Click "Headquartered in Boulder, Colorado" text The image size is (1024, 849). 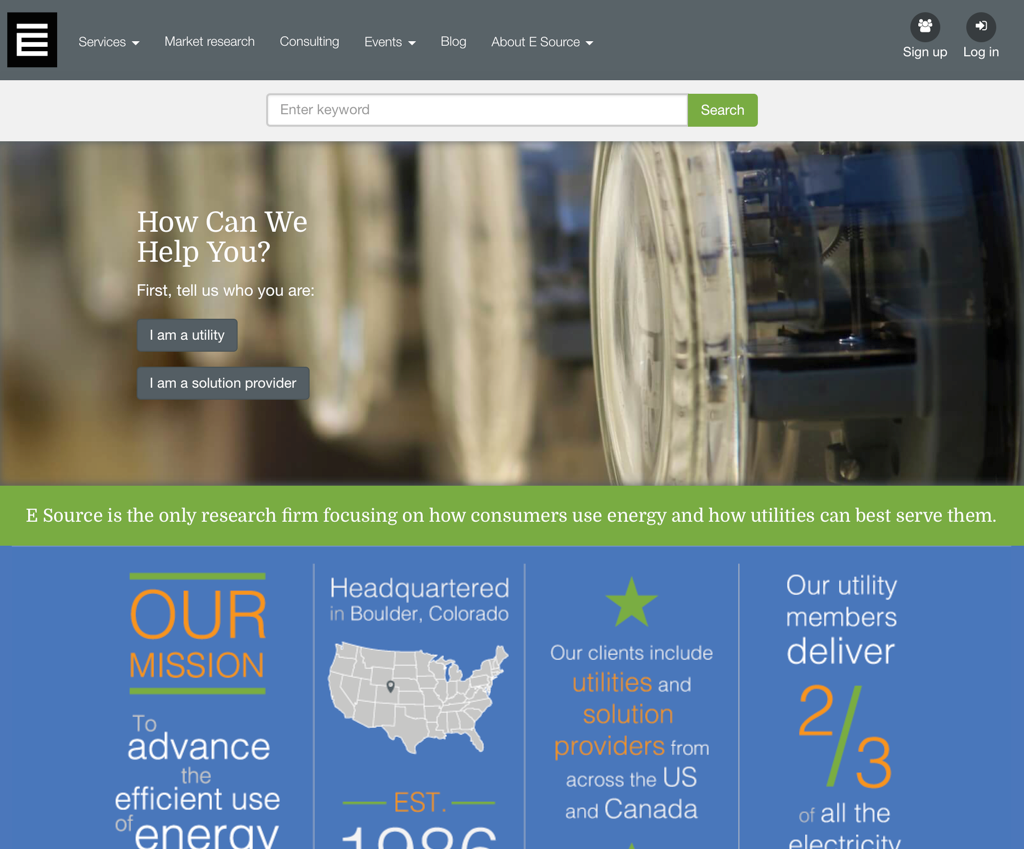[x=419, y=600]
